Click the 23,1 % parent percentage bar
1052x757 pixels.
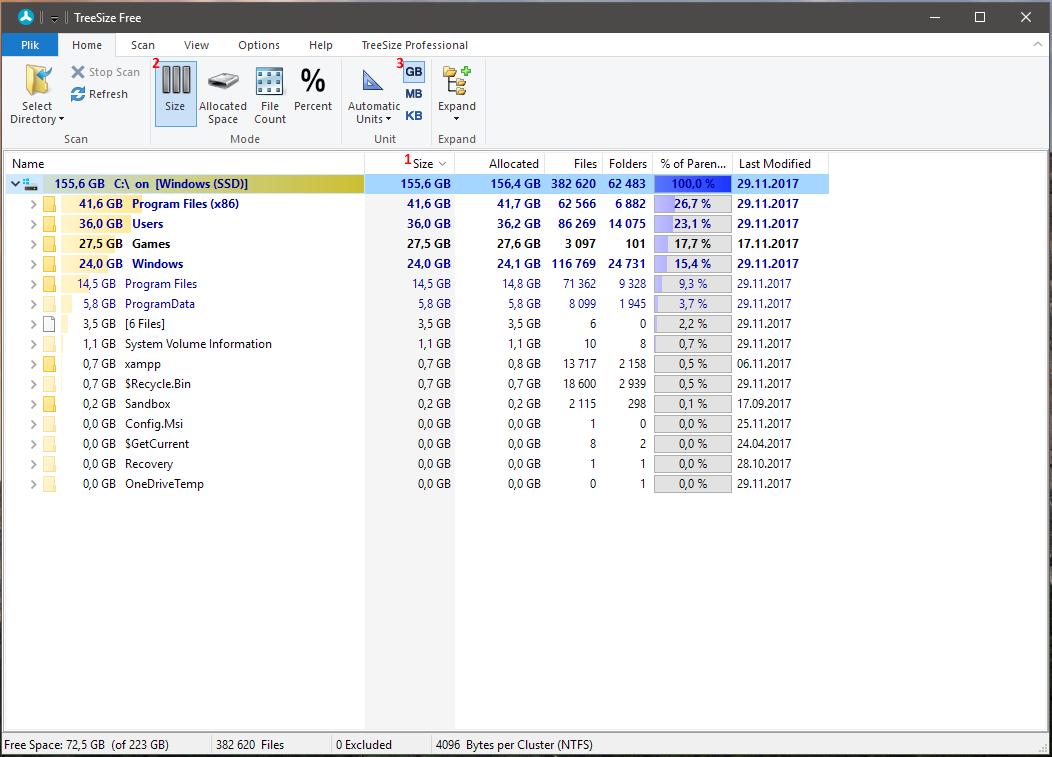[692, 224]
